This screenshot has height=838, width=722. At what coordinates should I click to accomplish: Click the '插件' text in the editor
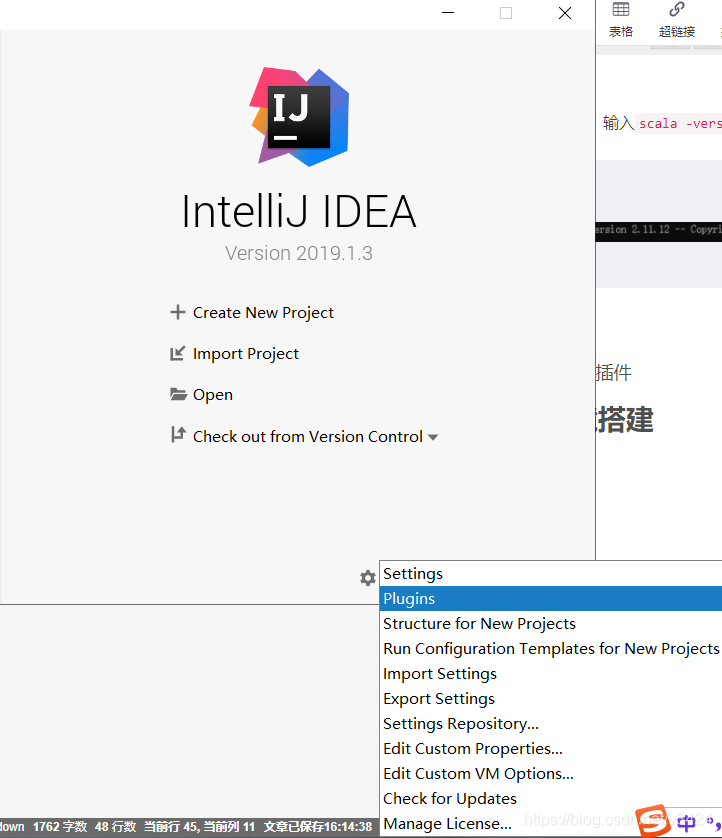point(614,373)
